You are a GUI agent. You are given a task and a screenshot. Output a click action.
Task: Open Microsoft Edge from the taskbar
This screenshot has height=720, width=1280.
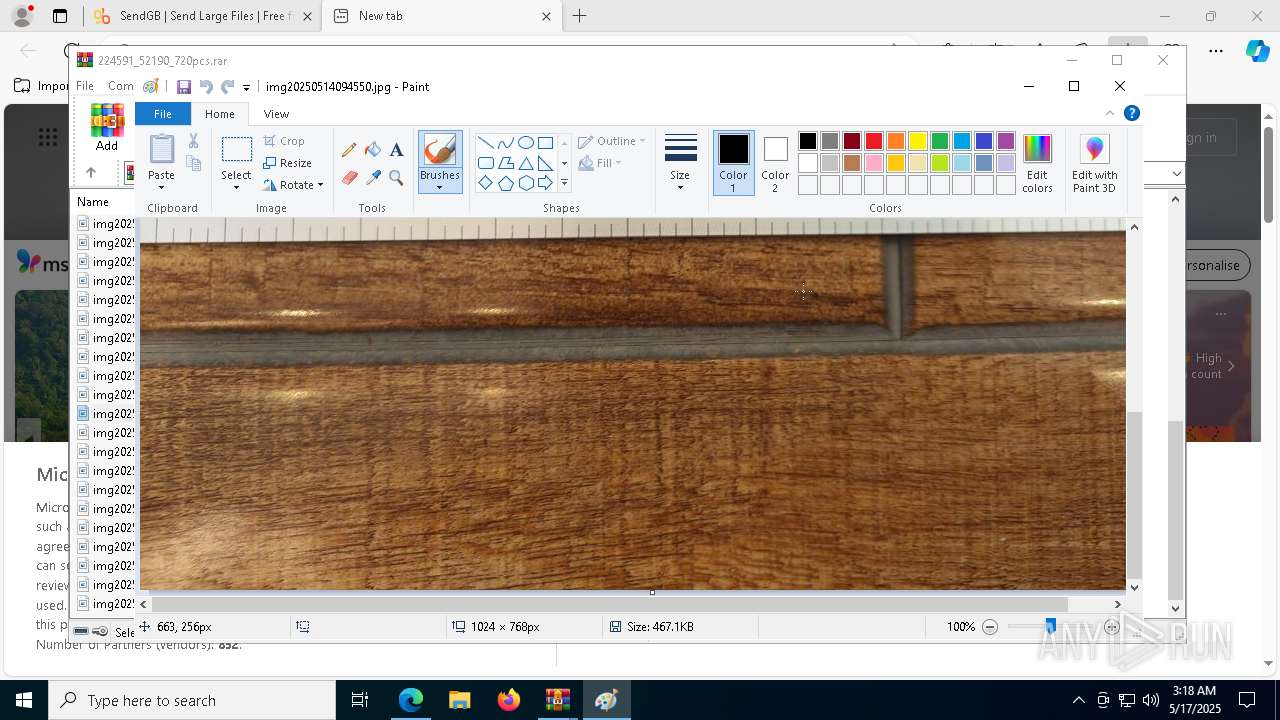[411, 700]
